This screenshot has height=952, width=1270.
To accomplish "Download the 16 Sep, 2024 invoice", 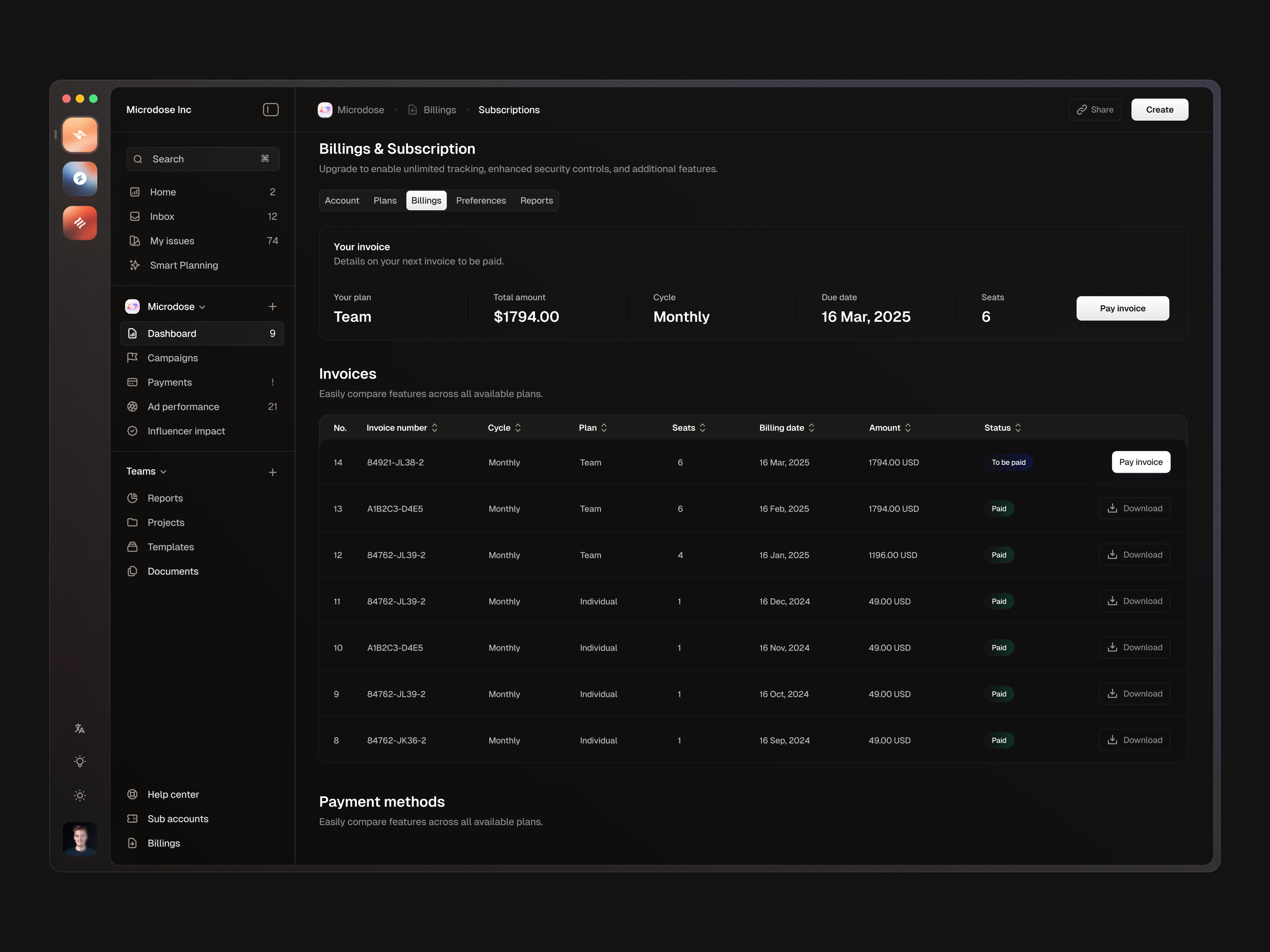I will pyautogui.click(x=1135, y=740).
